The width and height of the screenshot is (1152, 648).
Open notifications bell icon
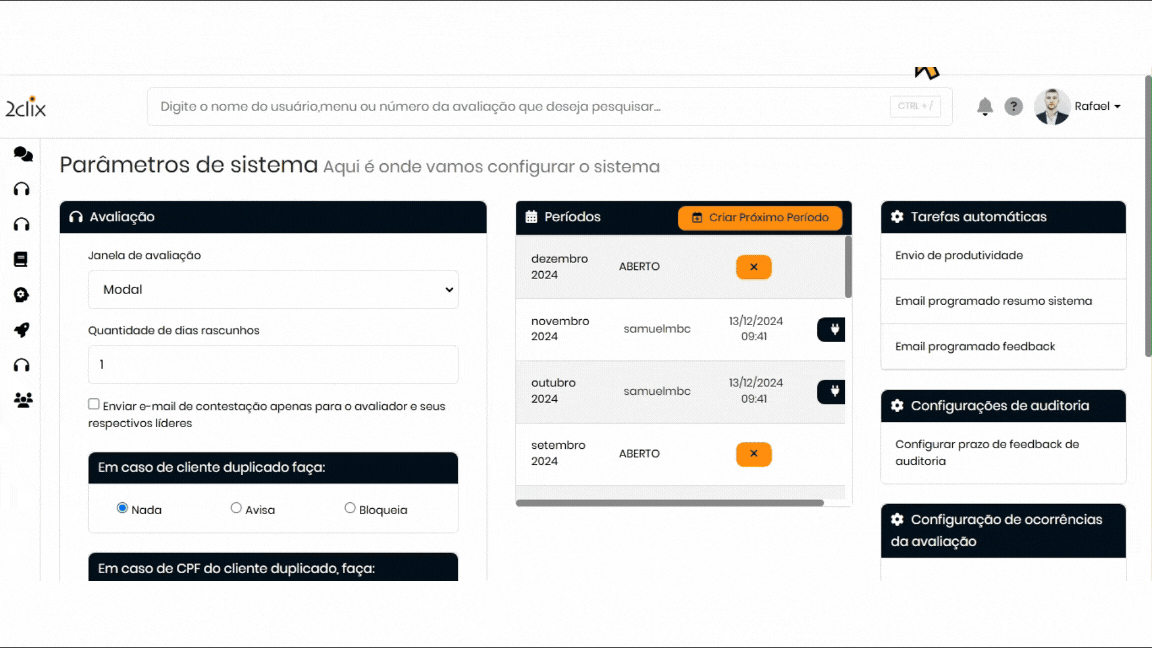[985, 107]
